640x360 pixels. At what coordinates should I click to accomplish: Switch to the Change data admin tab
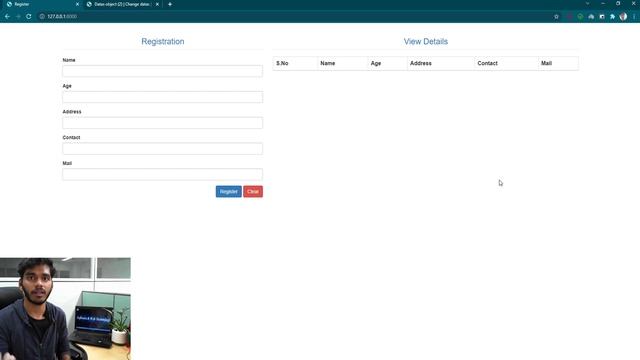122,4
